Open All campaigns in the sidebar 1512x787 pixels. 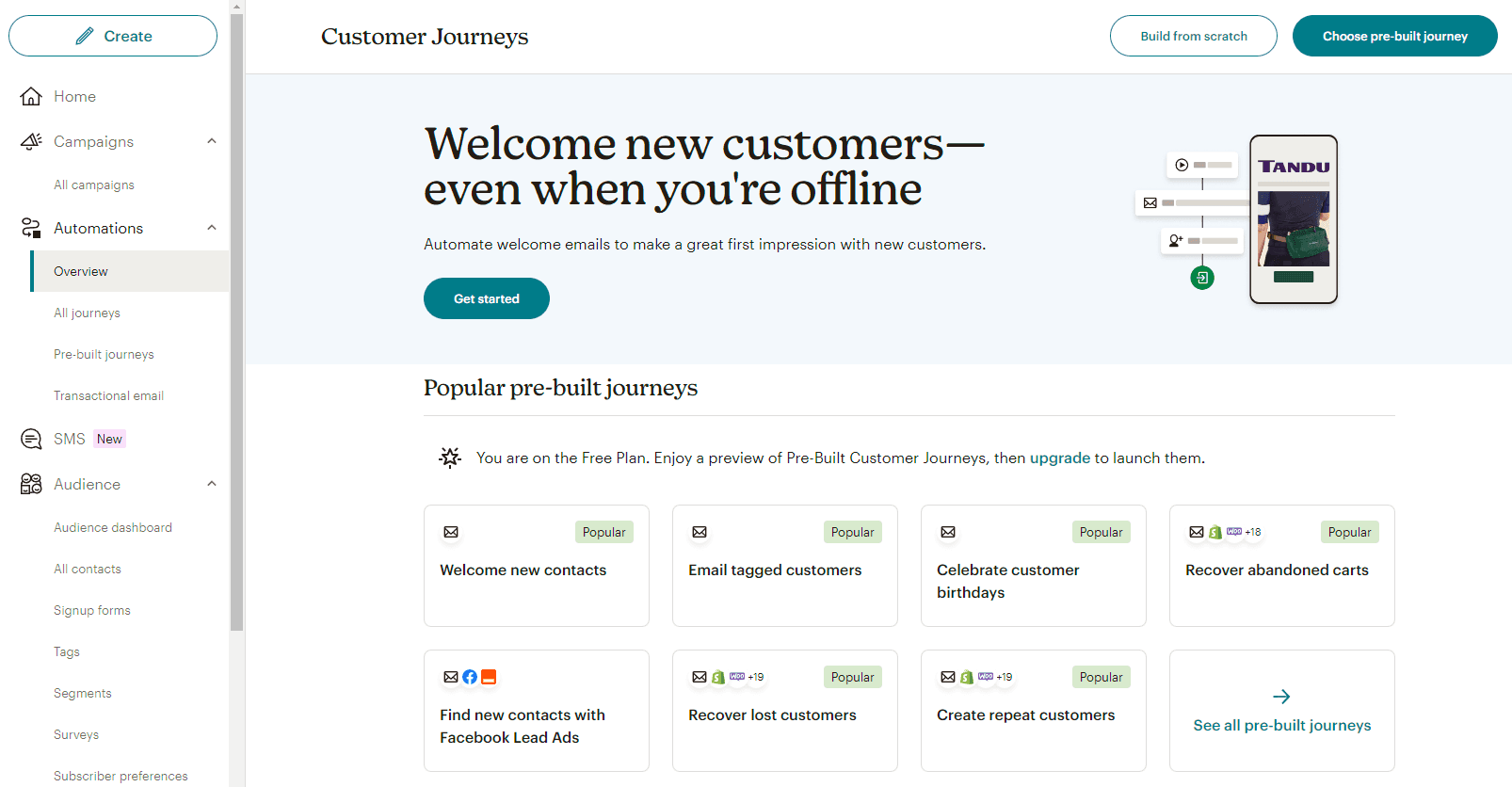tap(94, 185)
